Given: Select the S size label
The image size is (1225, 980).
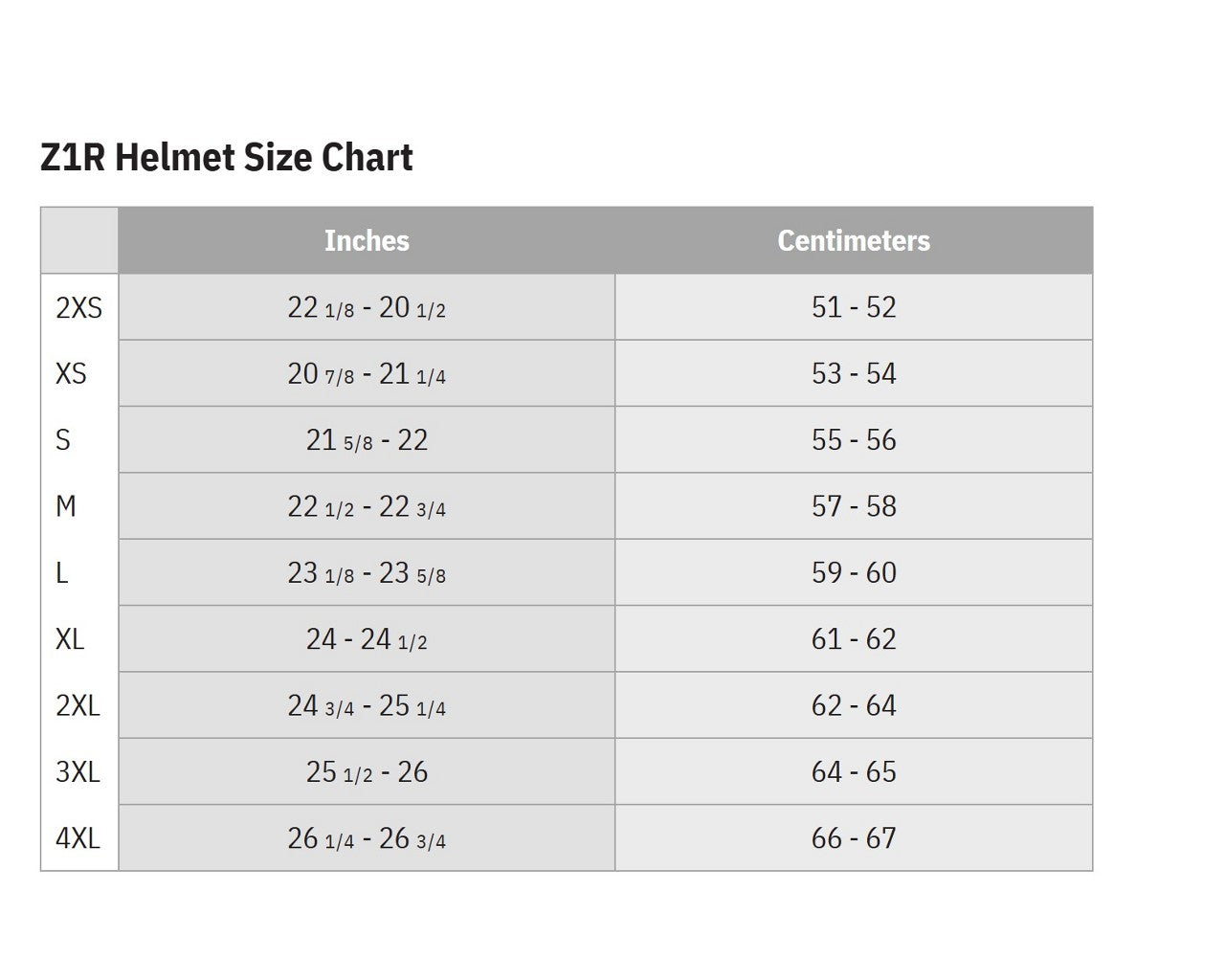Looking at the screenshot, I should click(63, 440).
